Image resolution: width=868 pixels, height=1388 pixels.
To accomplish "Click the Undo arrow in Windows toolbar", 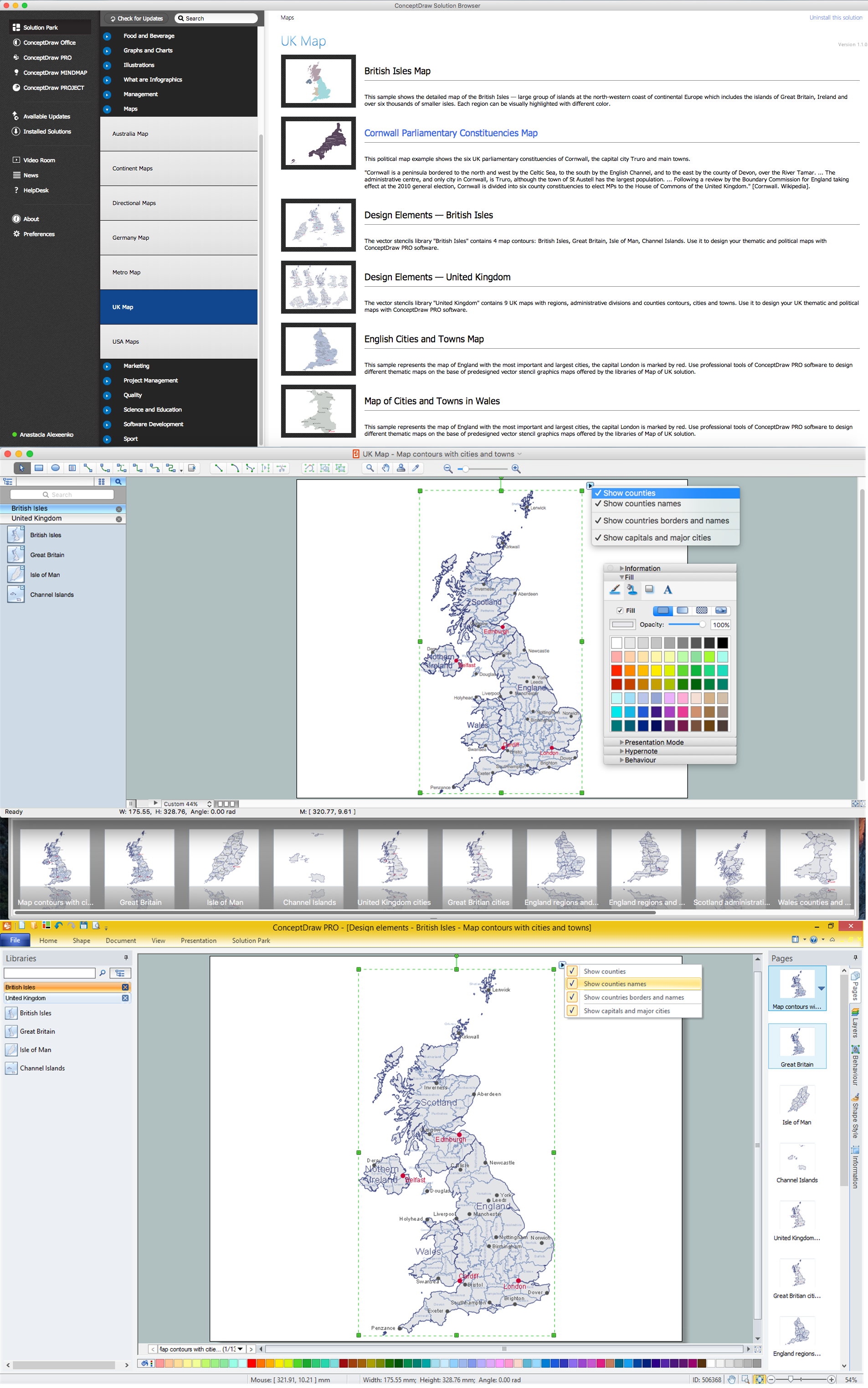I will [x=59, y=926].
